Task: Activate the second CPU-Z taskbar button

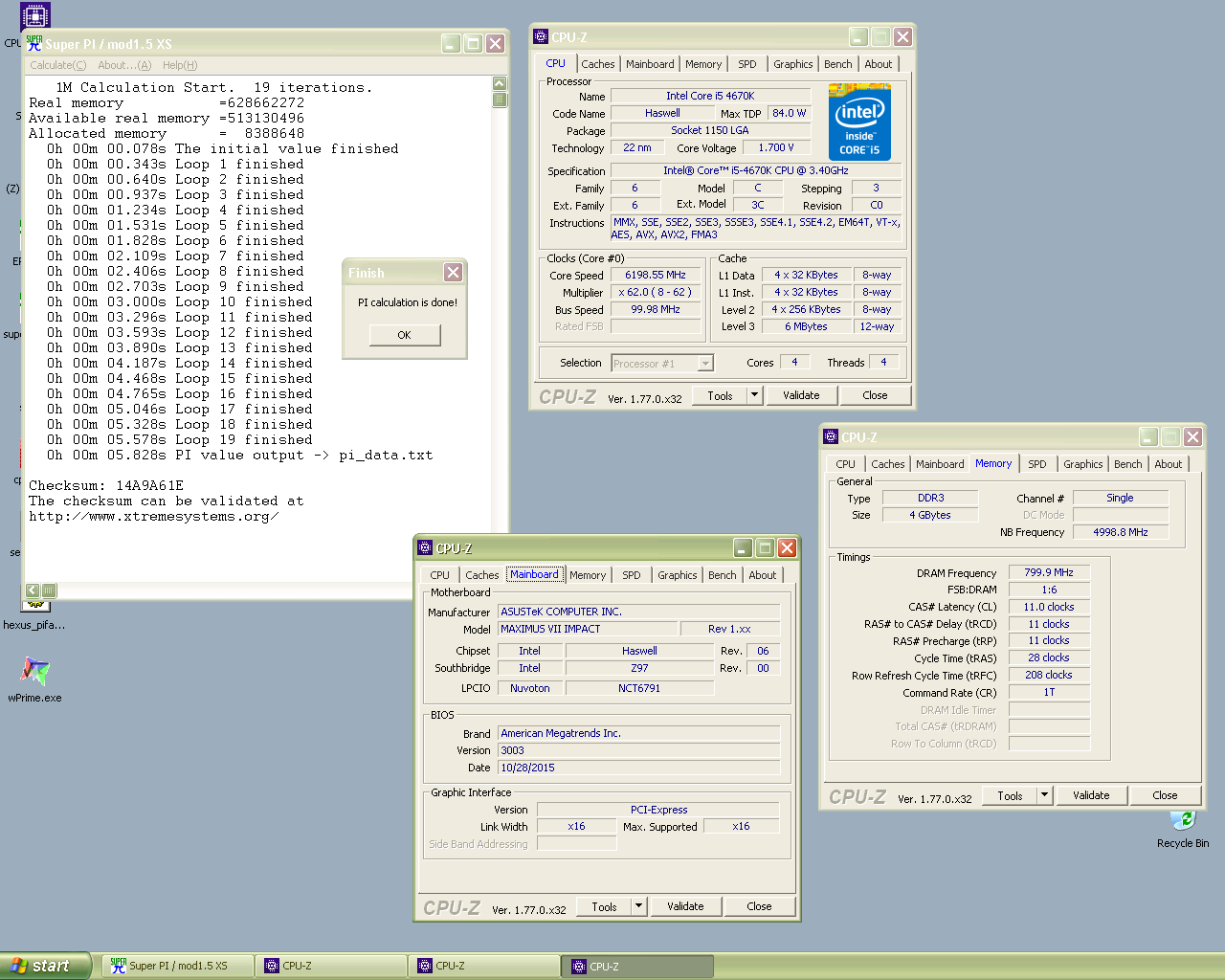Action: click(484, 966)
